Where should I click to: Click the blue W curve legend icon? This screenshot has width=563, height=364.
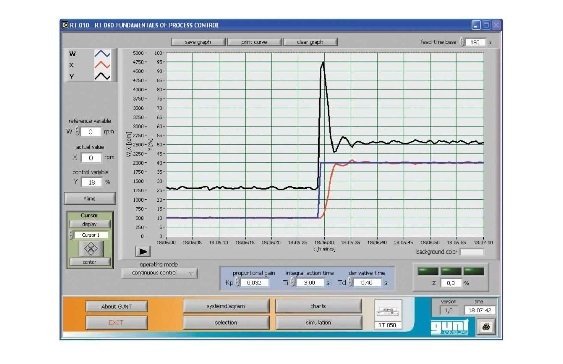[x=102, y=54]
